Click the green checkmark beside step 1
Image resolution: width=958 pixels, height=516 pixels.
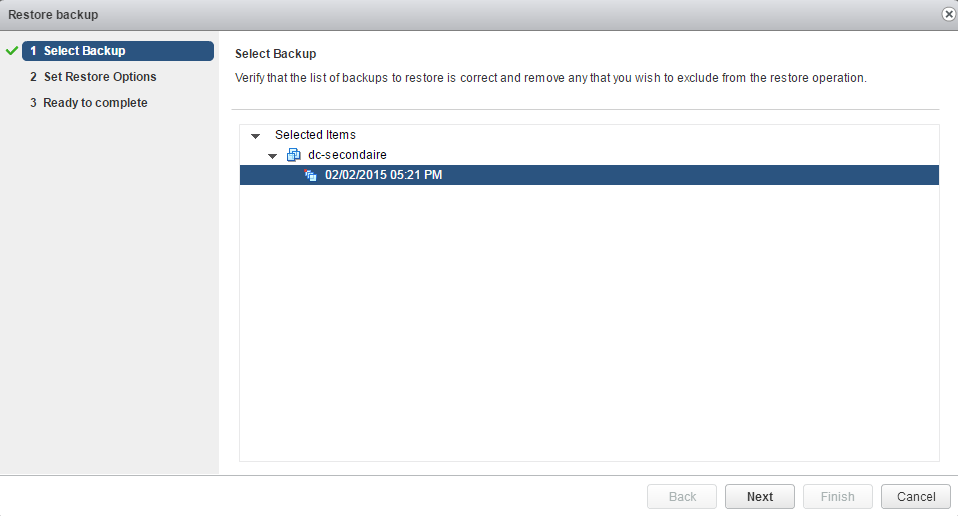click(x=12, y=51)
